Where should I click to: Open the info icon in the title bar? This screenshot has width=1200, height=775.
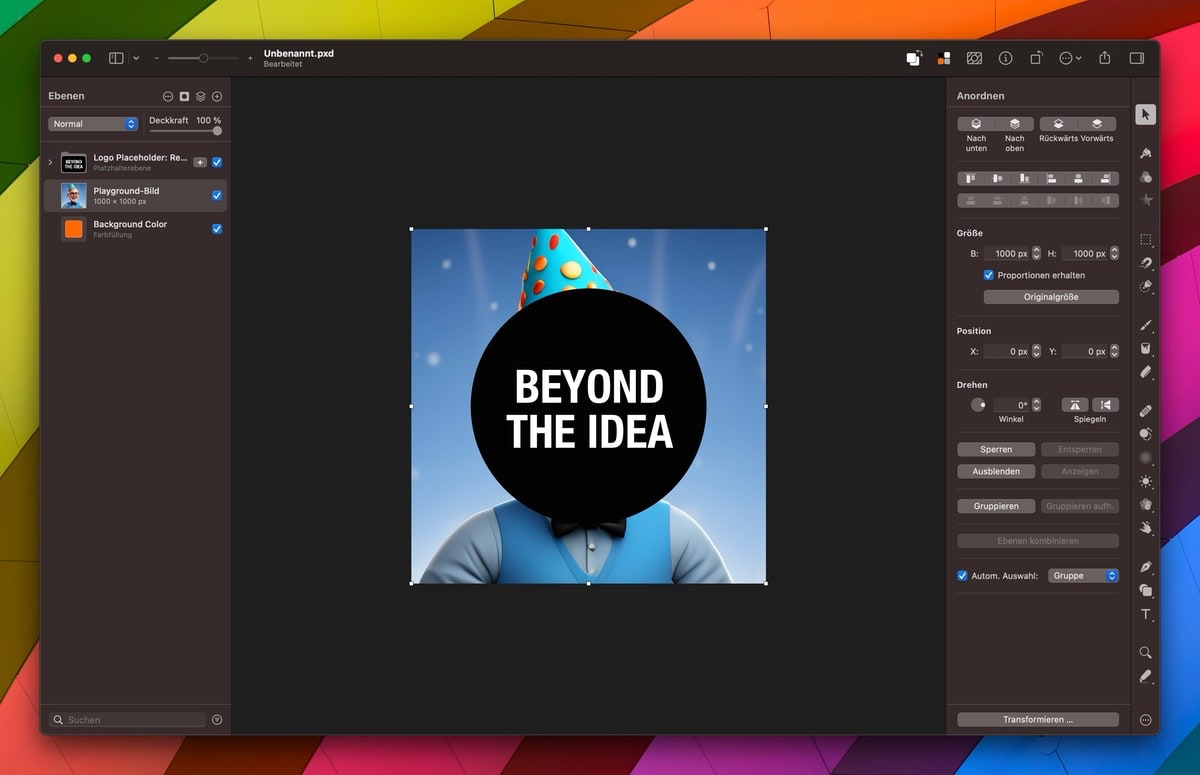click(x=1005, y=58)
